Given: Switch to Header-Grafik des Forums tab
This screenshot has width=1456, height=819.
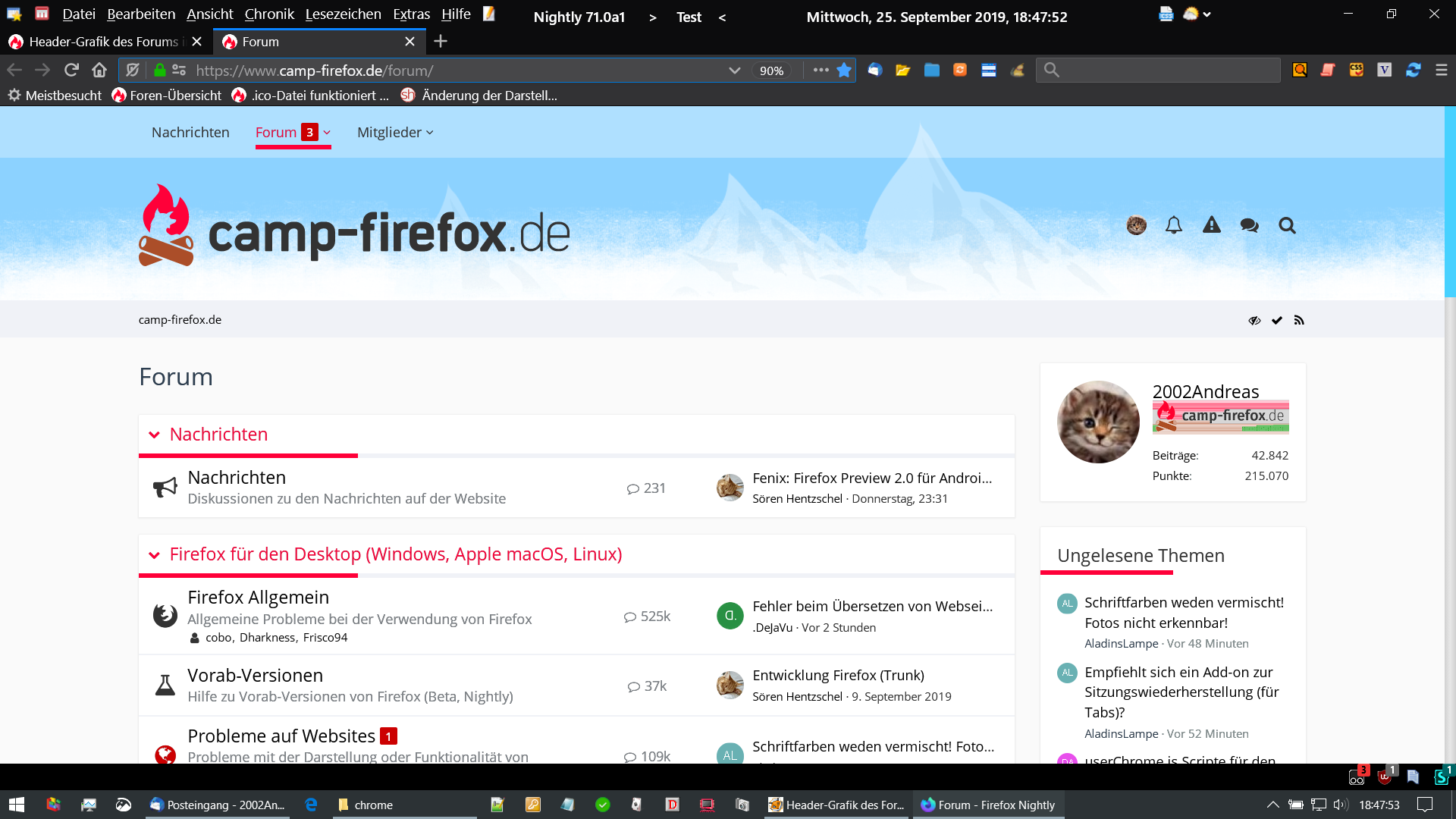Looking at the screenshot, I should (104, 42).
